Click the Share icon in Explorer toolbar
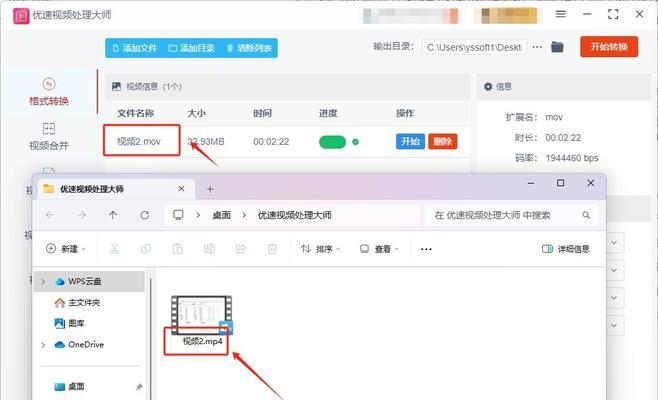658x400 pixels. (241, 249)
